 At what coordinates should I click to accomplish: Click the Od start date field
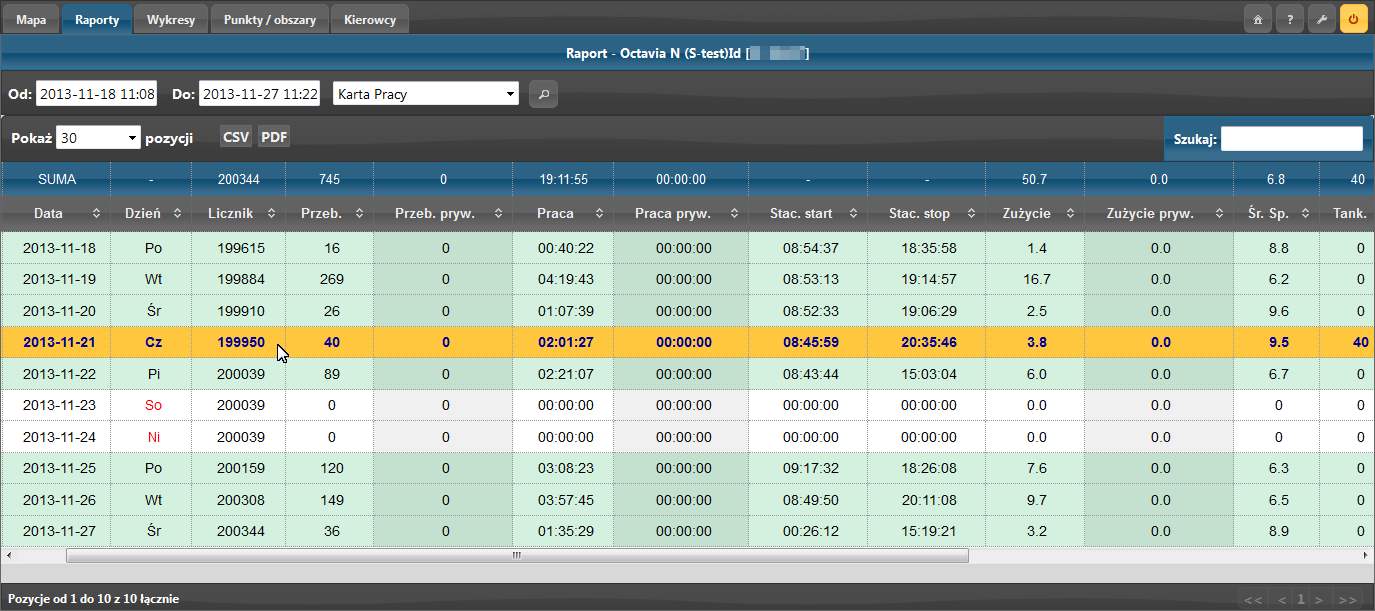click(96, 95)
